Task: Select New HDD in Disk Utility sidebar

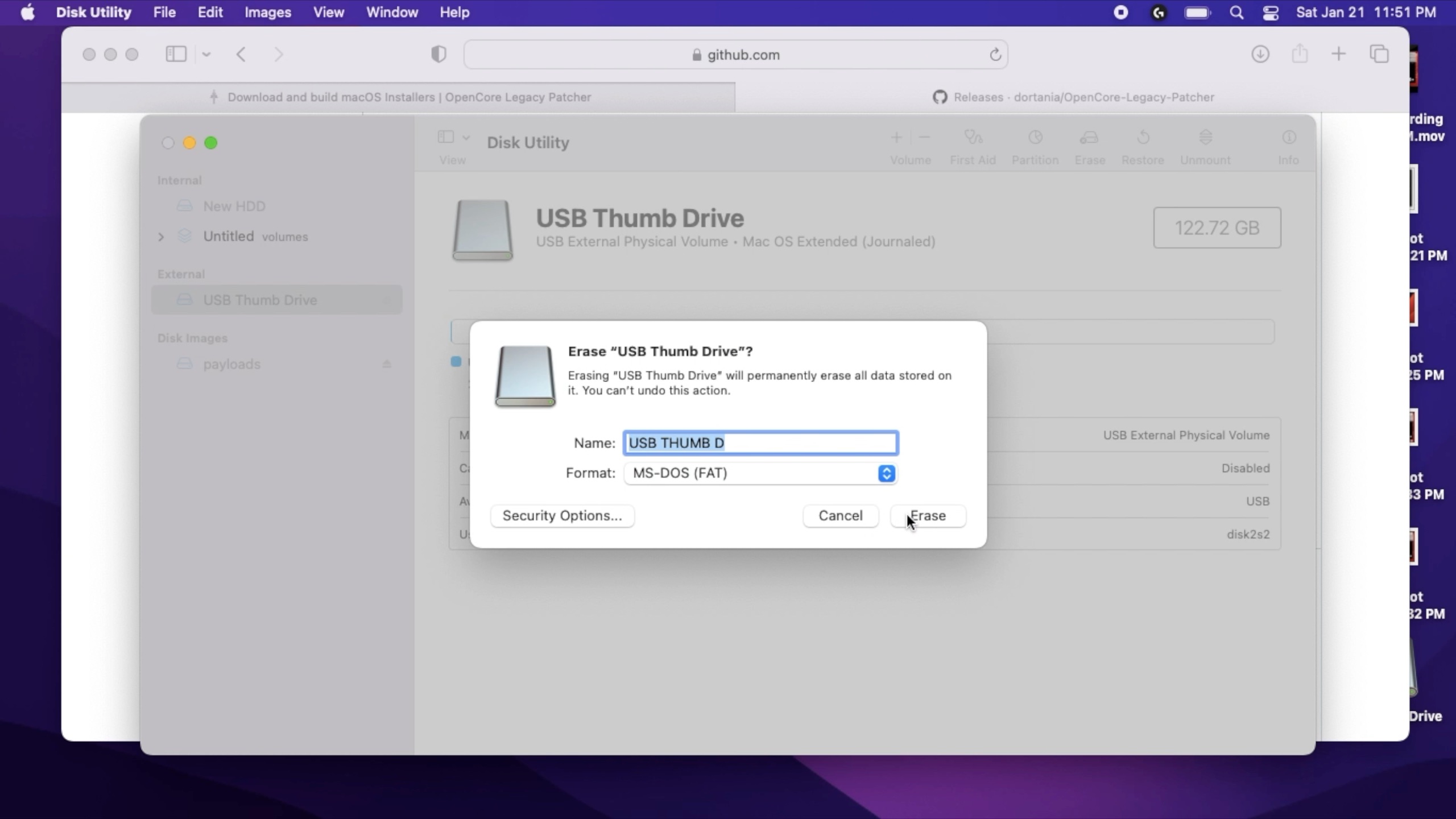Action: pos(234,206)
